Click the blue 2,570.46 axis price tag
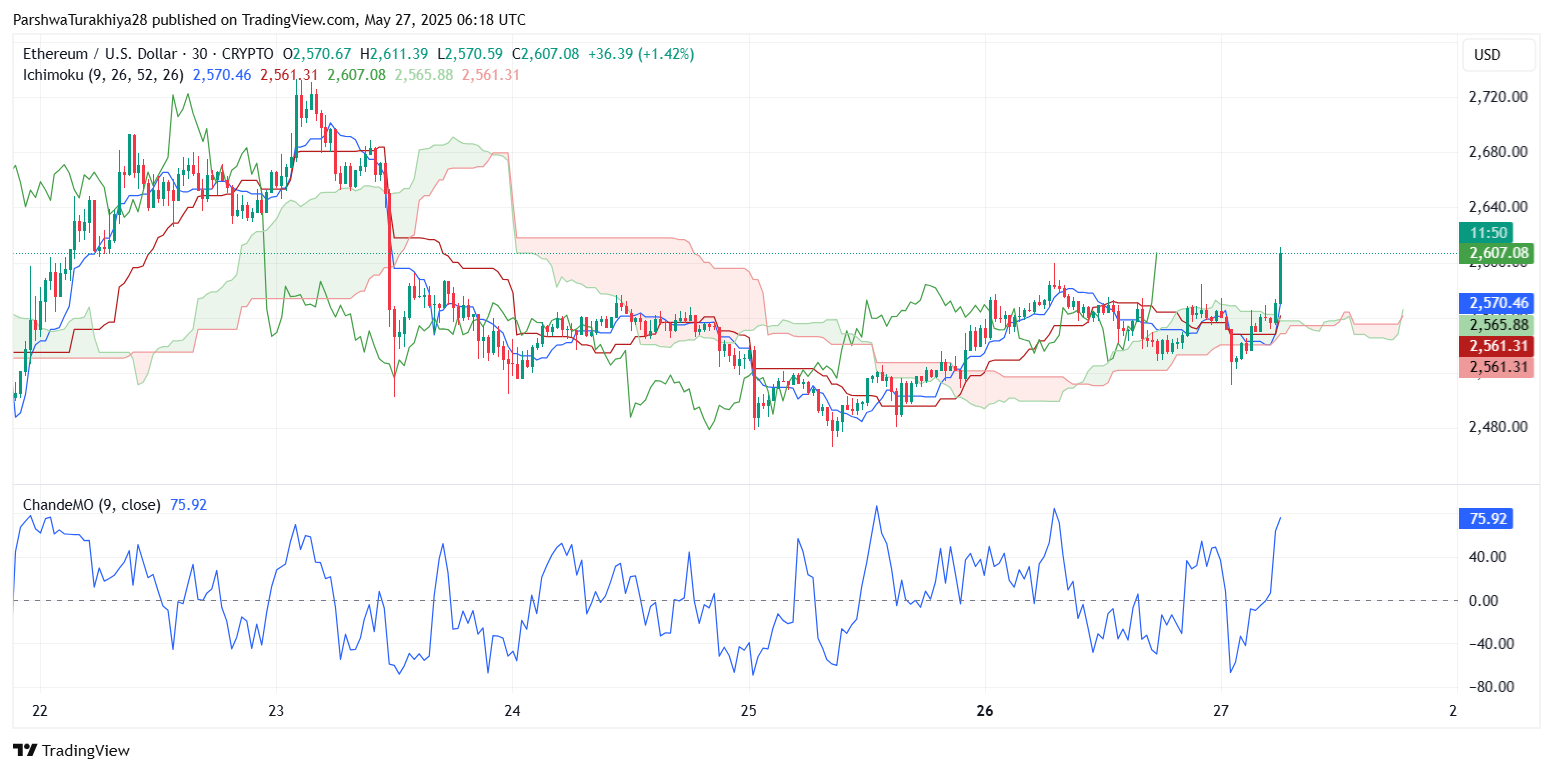Image resolution: width=1553 pixels, height=772 pixels. coord(1485,303)
